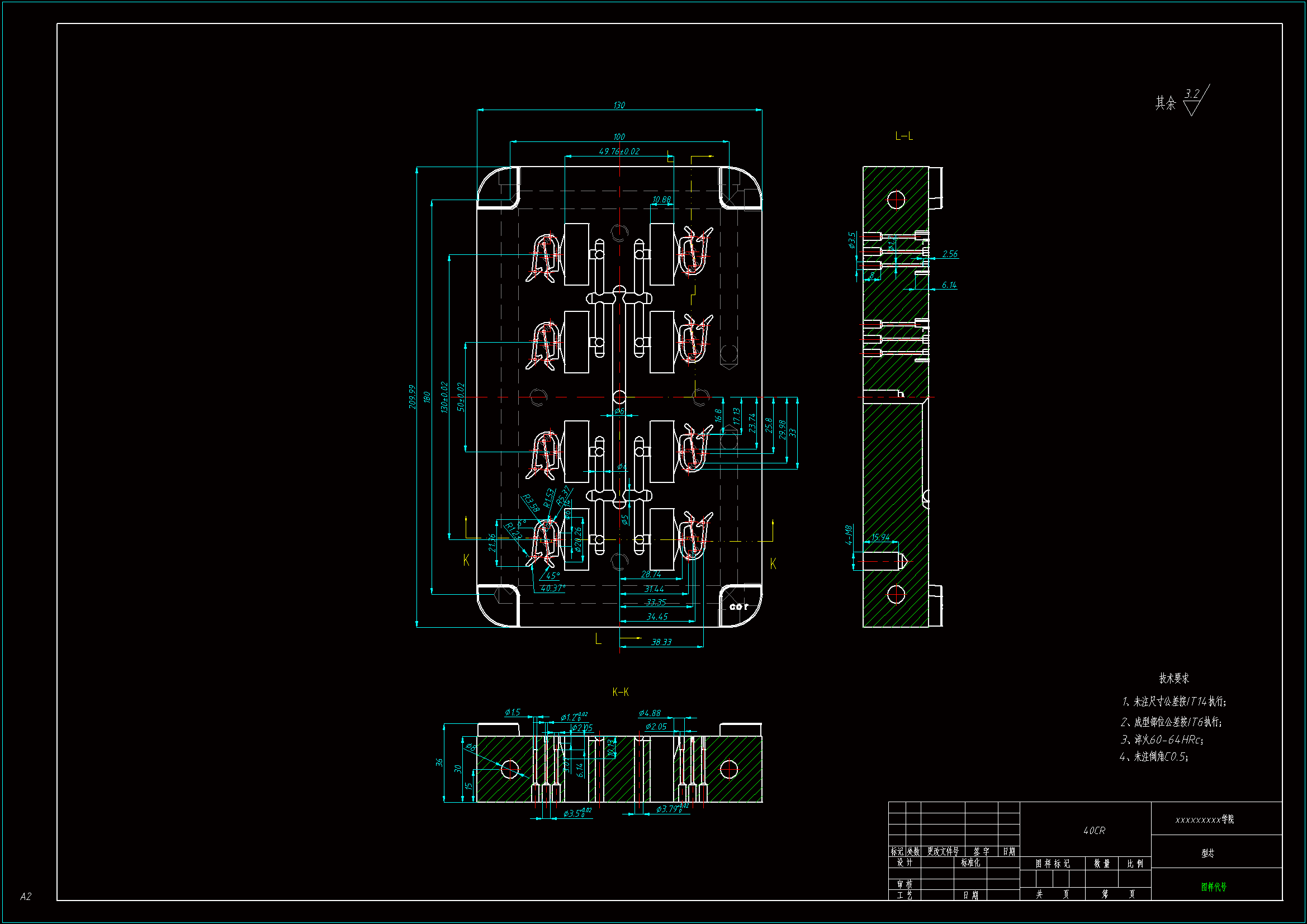Select the 38.33 bottom dimension text

point(661,642)
